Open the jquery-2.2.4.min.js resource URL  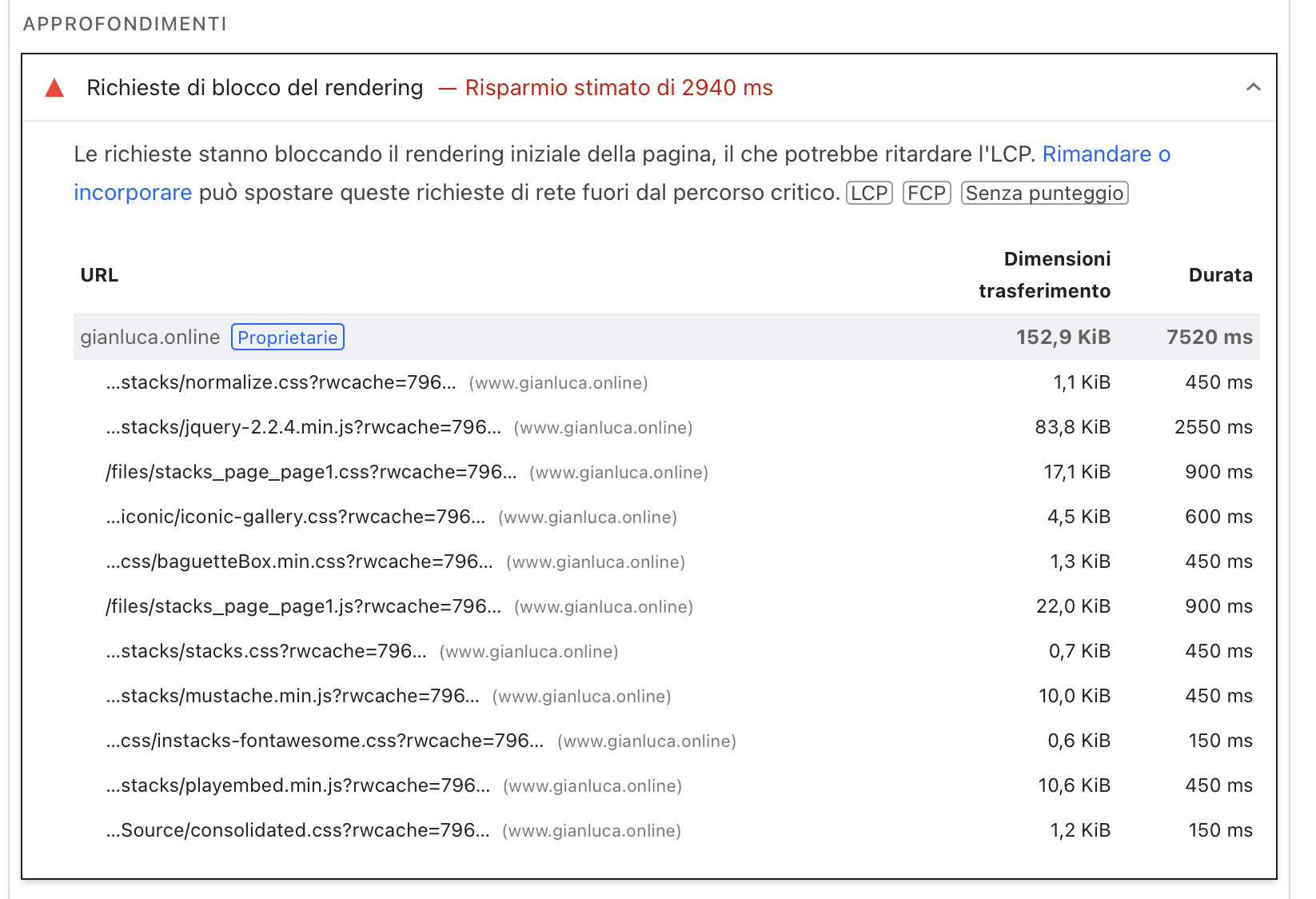(303, 428)
